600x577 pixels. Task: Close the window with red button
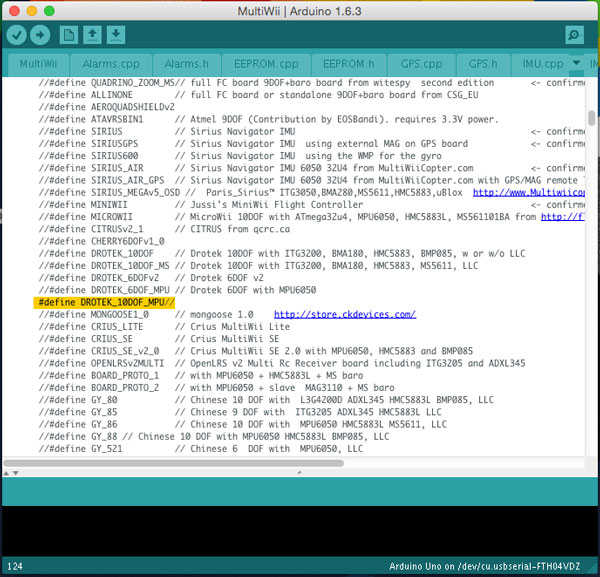15,11
